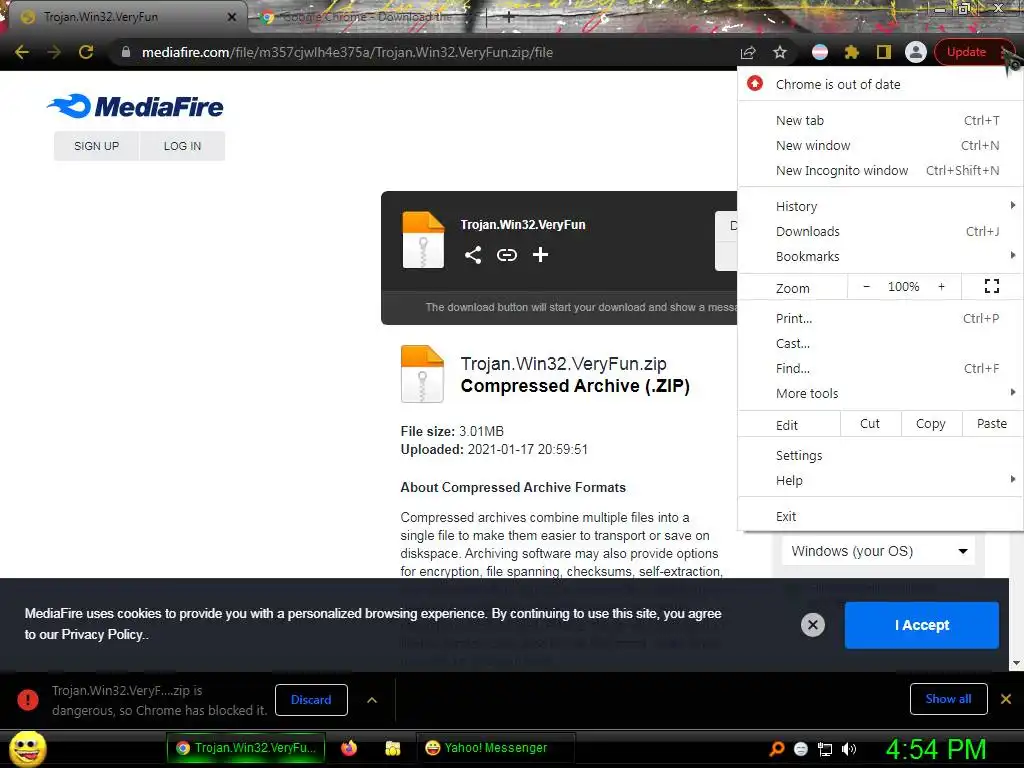
Task: Click the taskbar clock 4:54 PM
Action: point(936,749)
